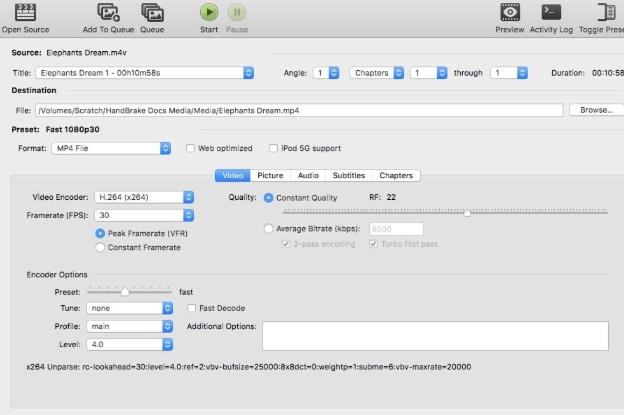Viewport: 624px width, 415px height.
Task: Open the Format dropdown (MP4 File)
Action: point(111,148)
